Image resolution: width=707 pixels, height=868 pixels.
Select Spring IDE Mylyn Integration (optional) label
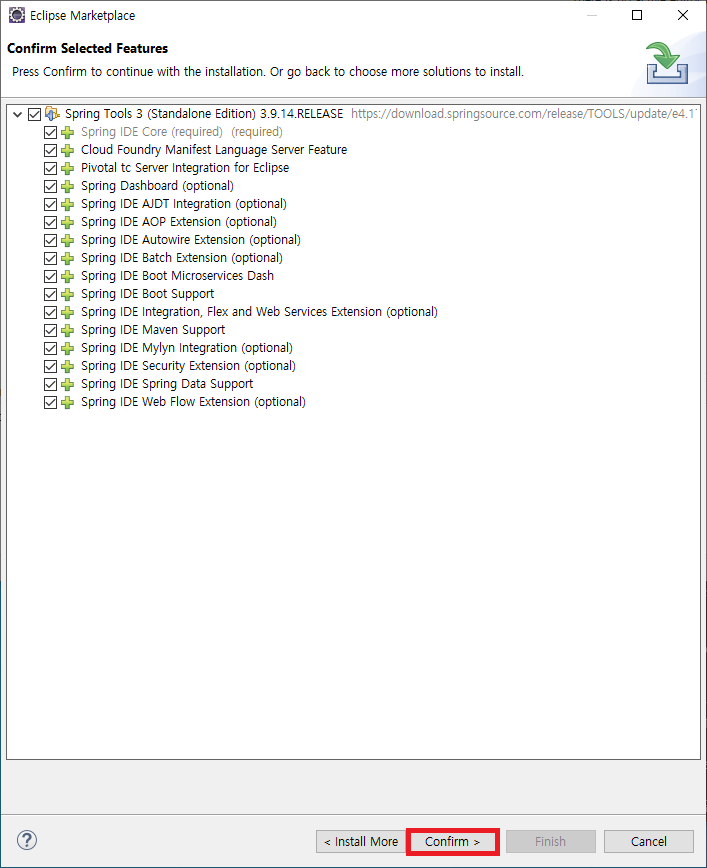(187, 348)
